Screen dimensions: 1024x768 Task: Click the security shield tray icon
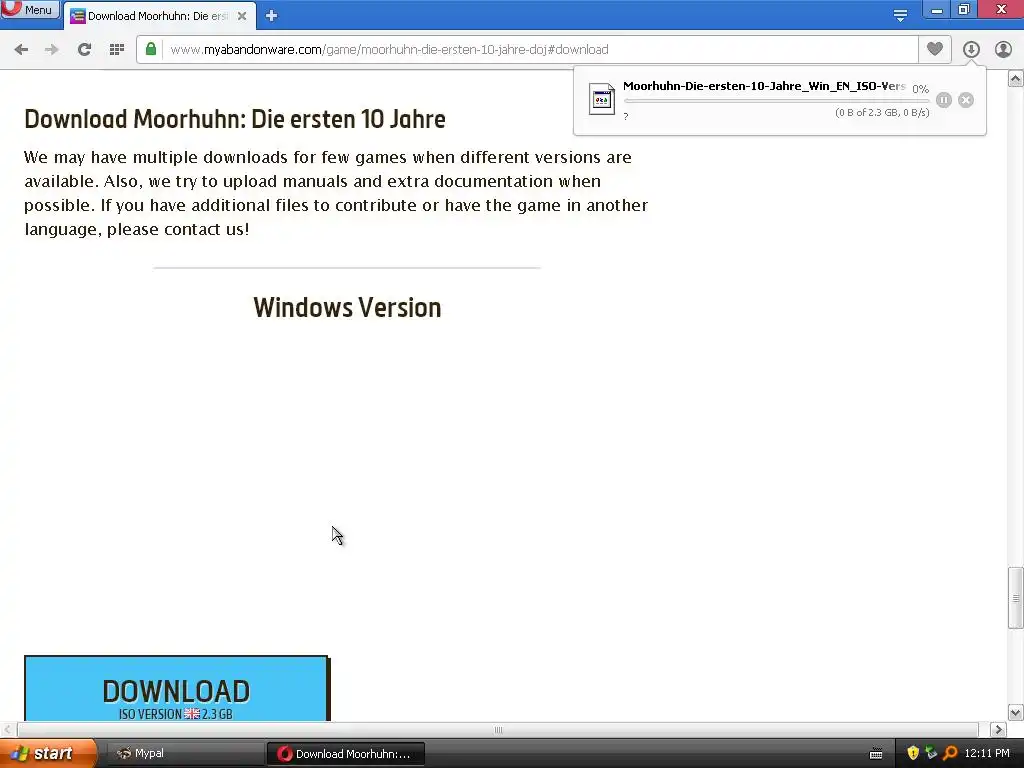pyautogui.click(x=913, y=753)
